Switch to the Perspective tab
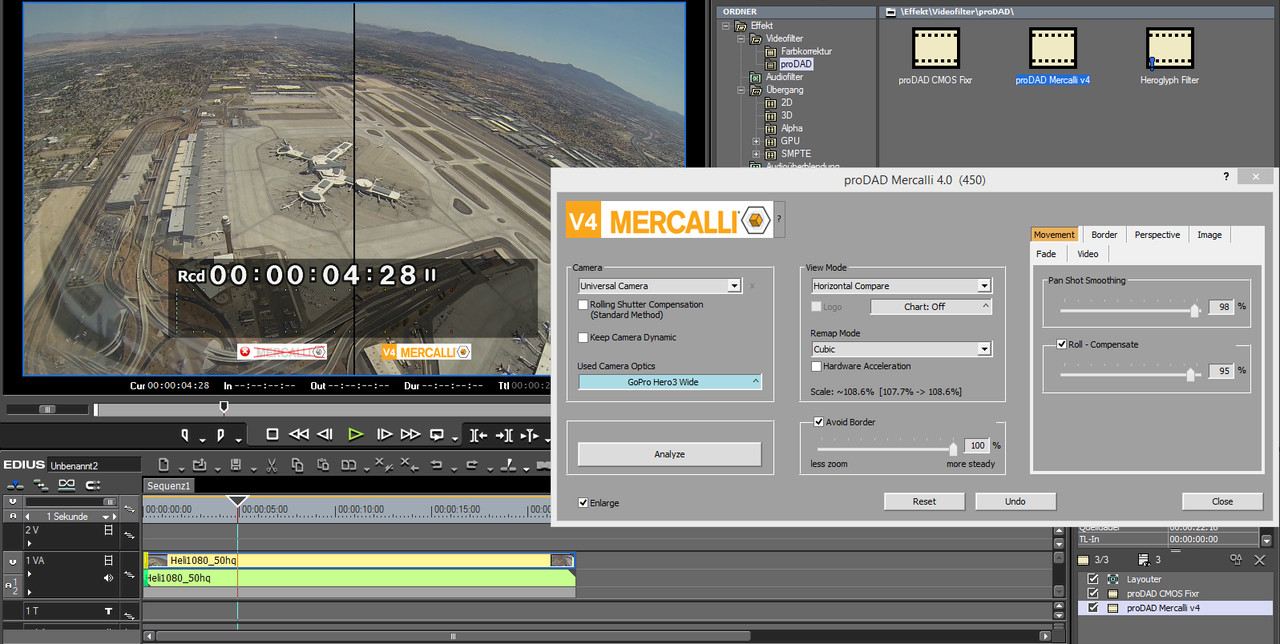 (1157, 235)
